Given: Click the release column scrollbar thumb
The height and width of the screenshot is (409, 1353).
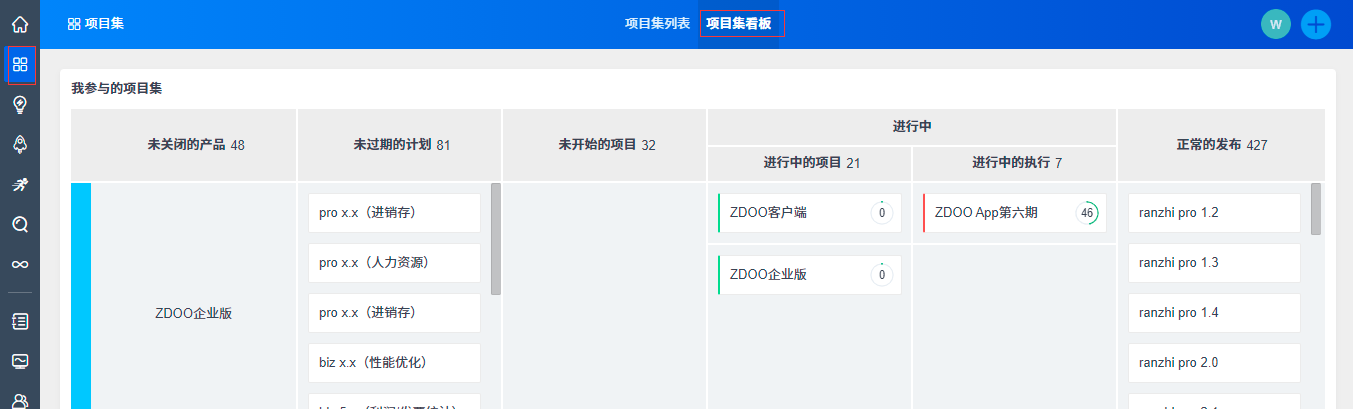Looking at the screenshot, I should (x=1316, y=208).
